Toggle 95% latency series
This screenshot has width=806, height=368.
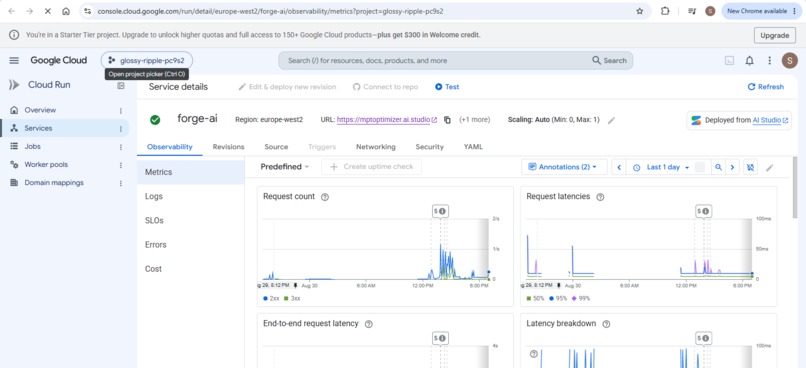pos(558,298)
